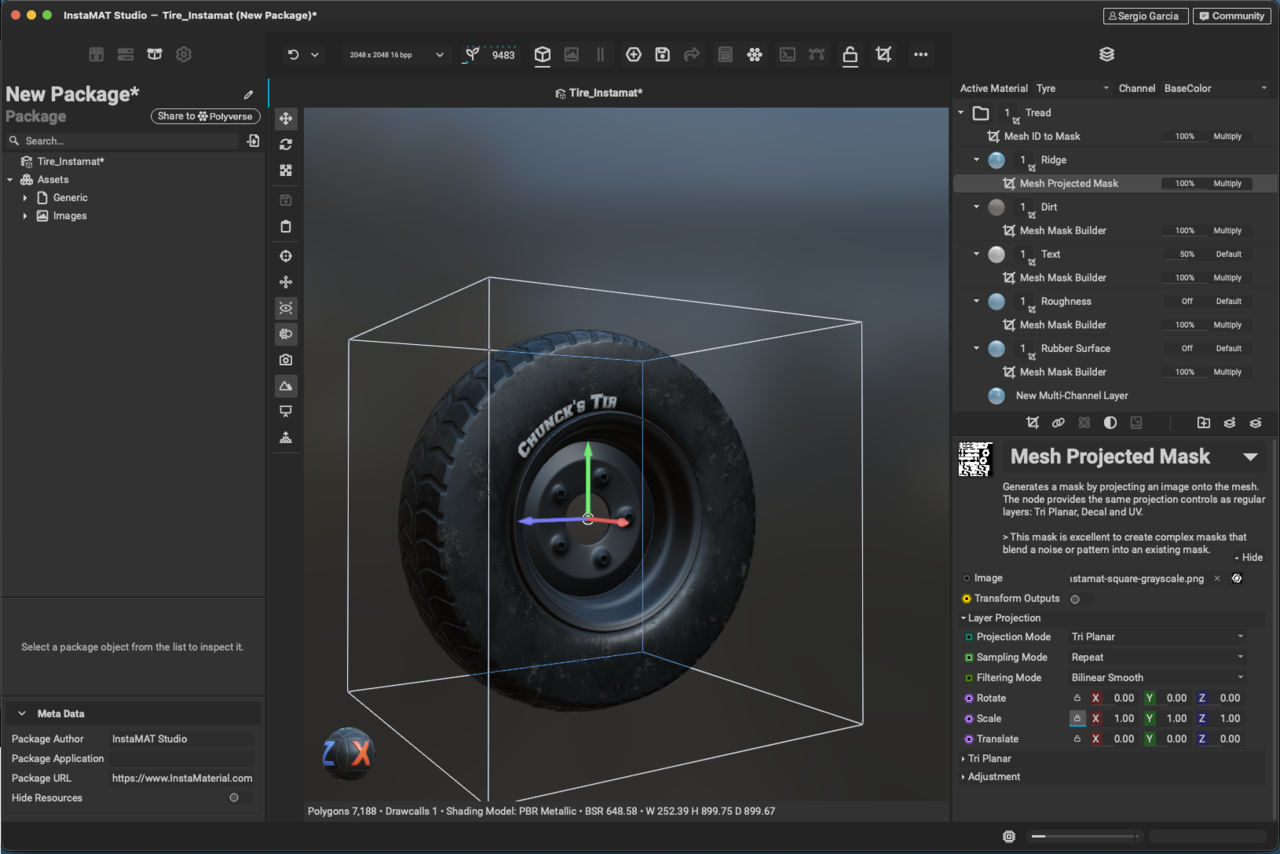Open the three-dots more options menu
Viewport: 1280px width, 854px height.
click(x=920, y=55)
